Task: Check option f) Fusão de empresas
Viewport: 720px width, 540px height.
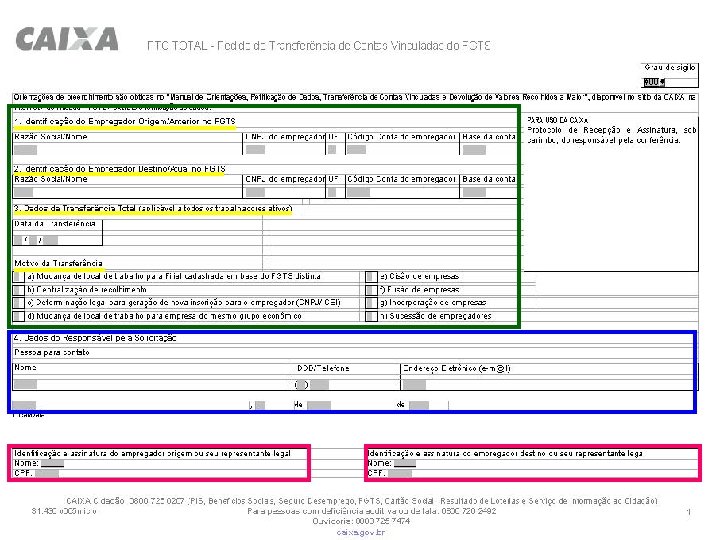Action: (371, 290)
